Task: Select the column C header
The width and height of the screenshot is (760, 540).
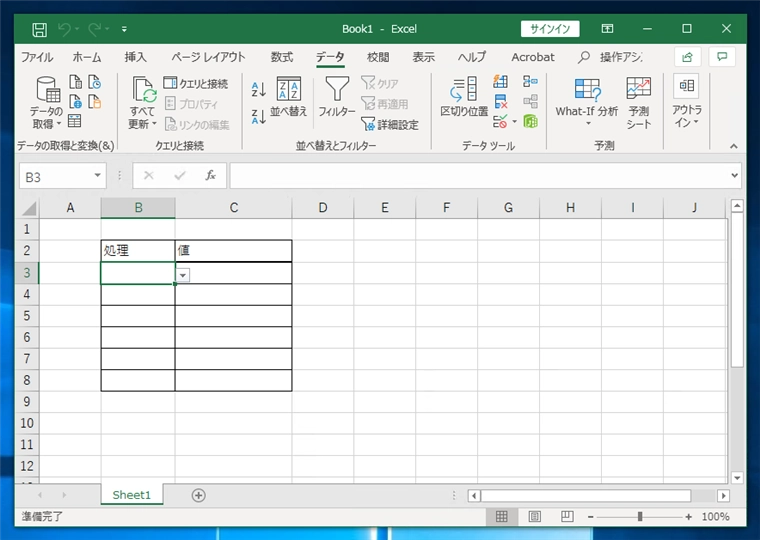Action: tap(234, 208)
